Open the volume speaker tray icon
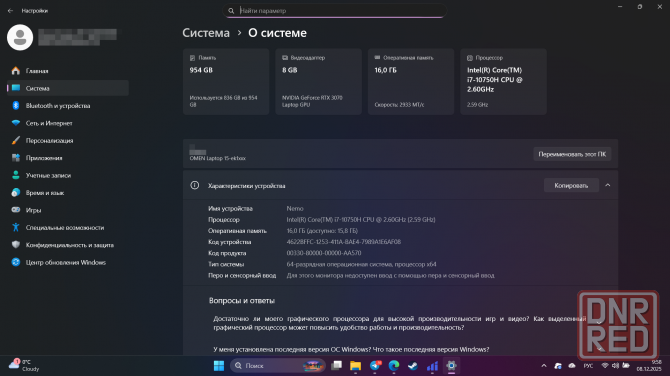670x376 pixels. coord(615,366)
